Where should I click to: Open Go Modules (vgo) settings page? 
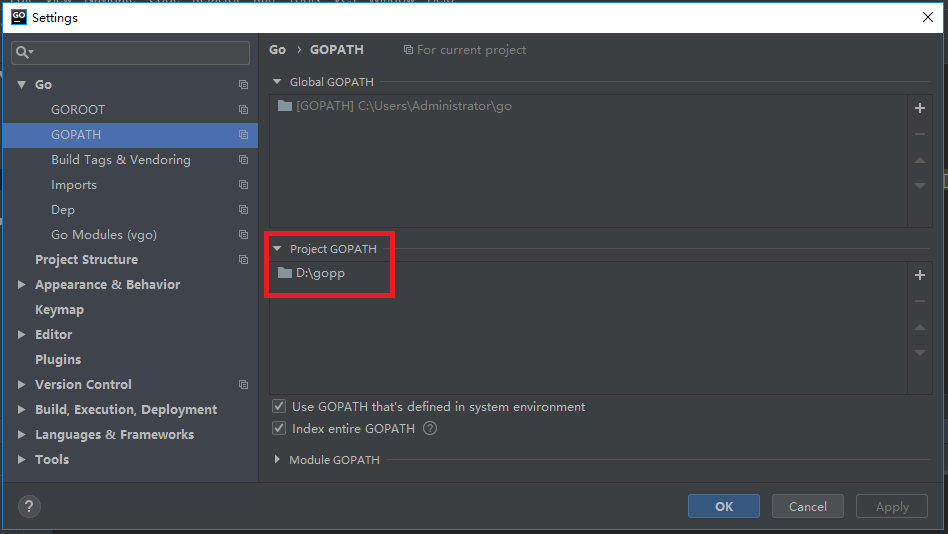[x=104, y=235]
